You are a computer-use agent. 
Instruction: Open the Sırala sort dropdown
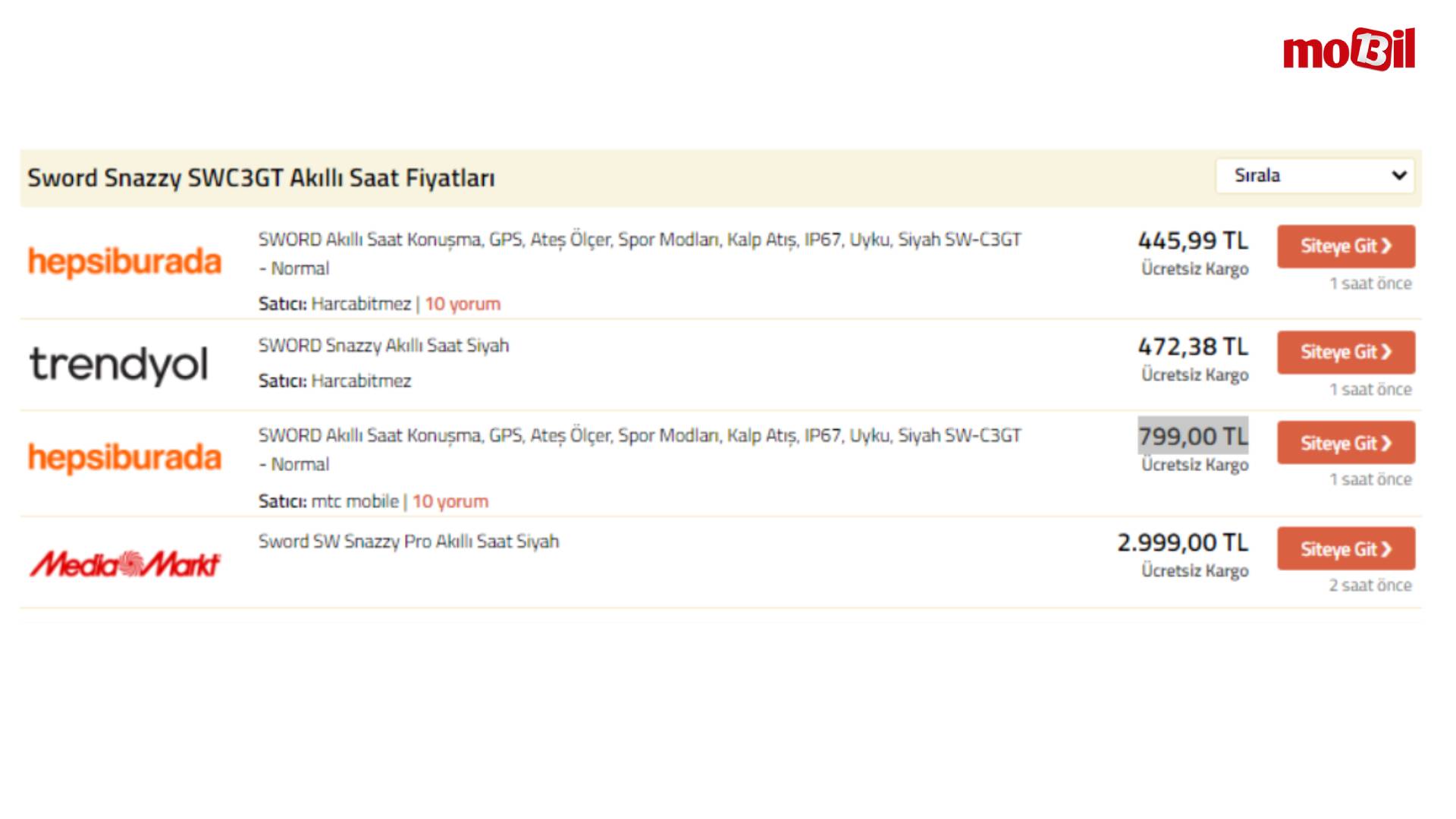tap(1314, 176)
